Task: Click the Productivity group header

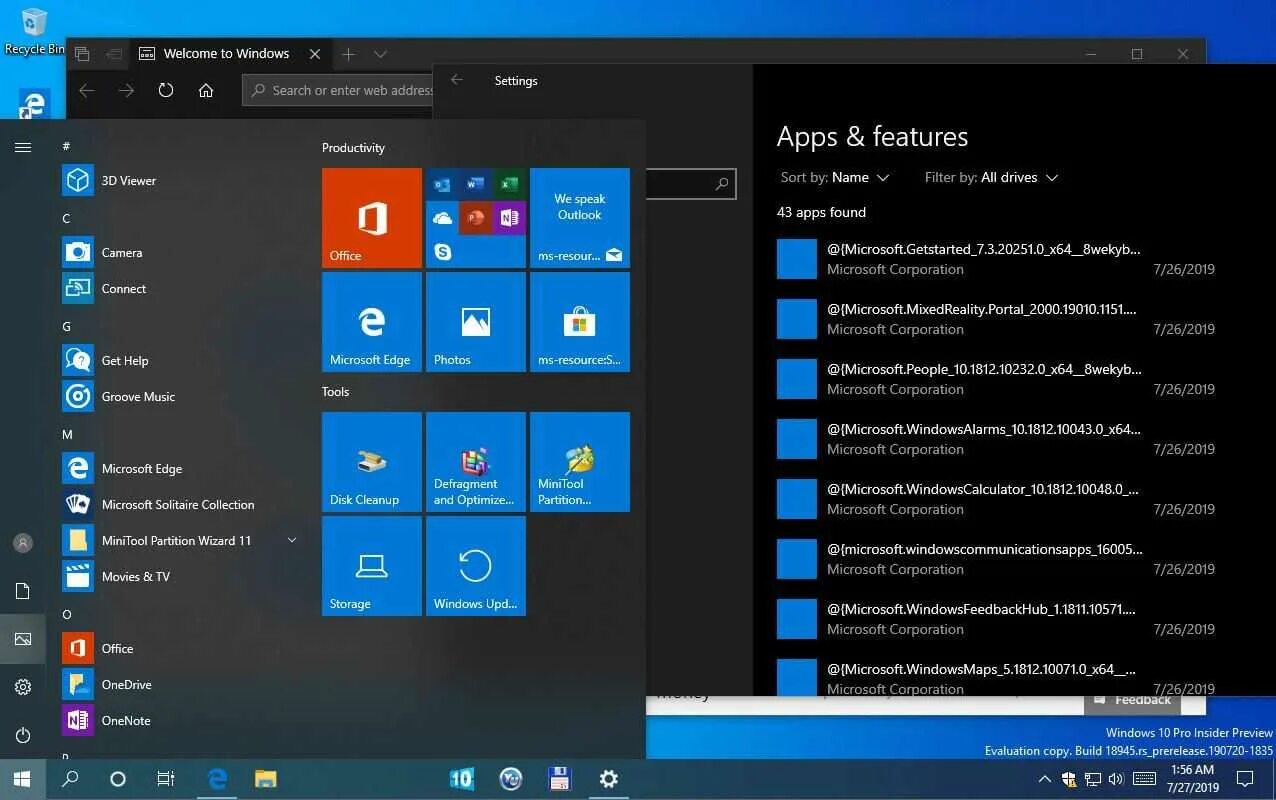Action: 353,148
